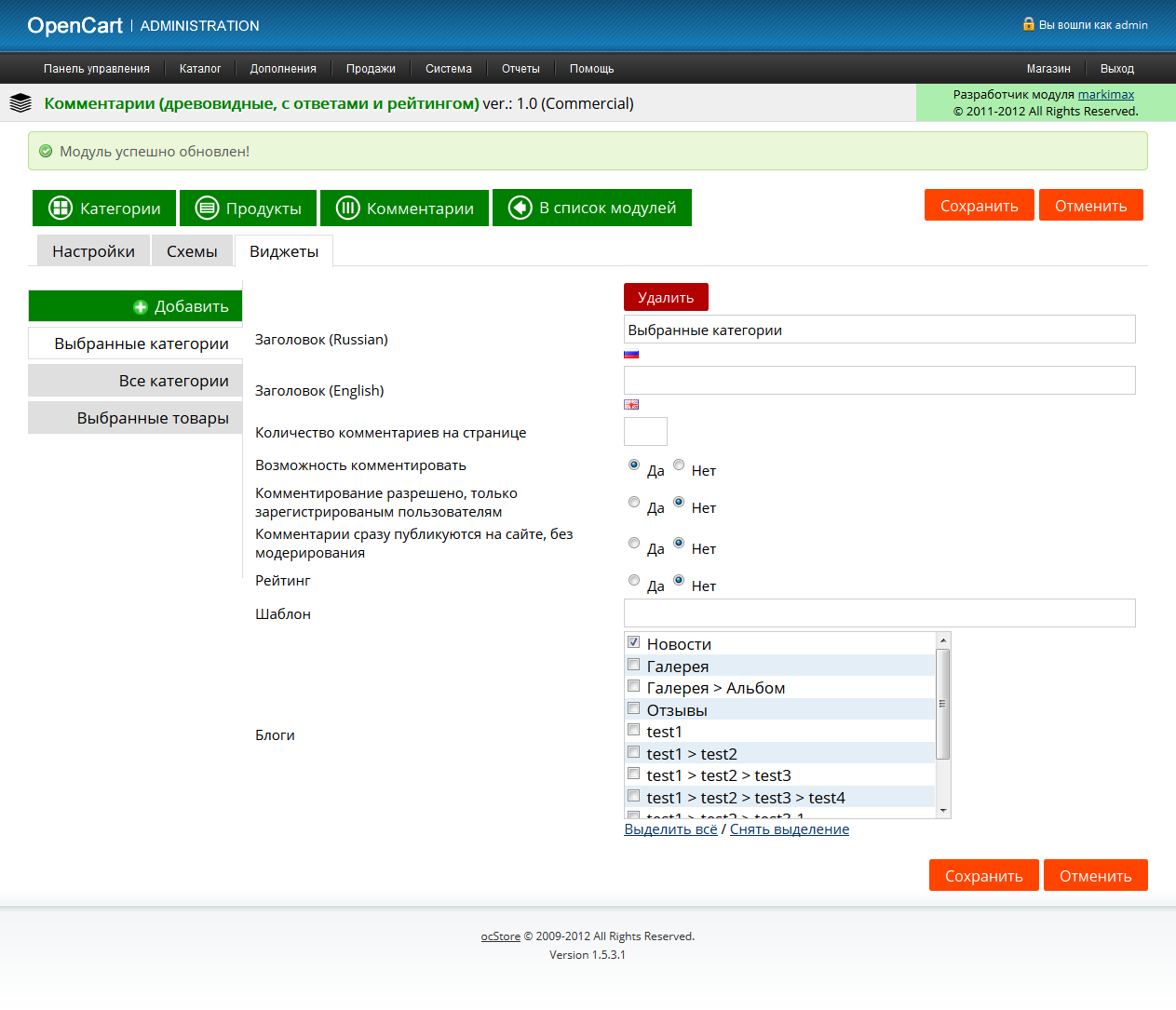The height and width of the screenshot is (1010, 1176).
Task: Click the layers module icon beside the title
Action: click(20, 103)
